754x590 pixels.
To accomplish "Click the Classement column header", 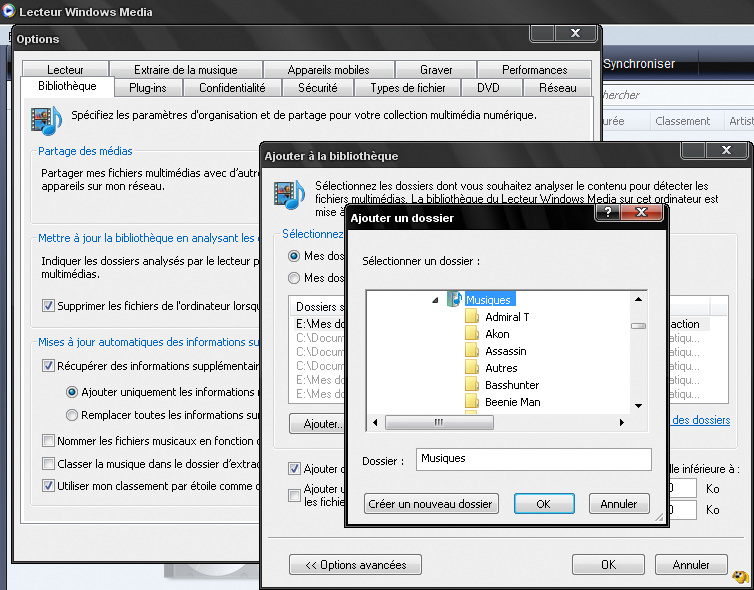I will coord(682,121).
